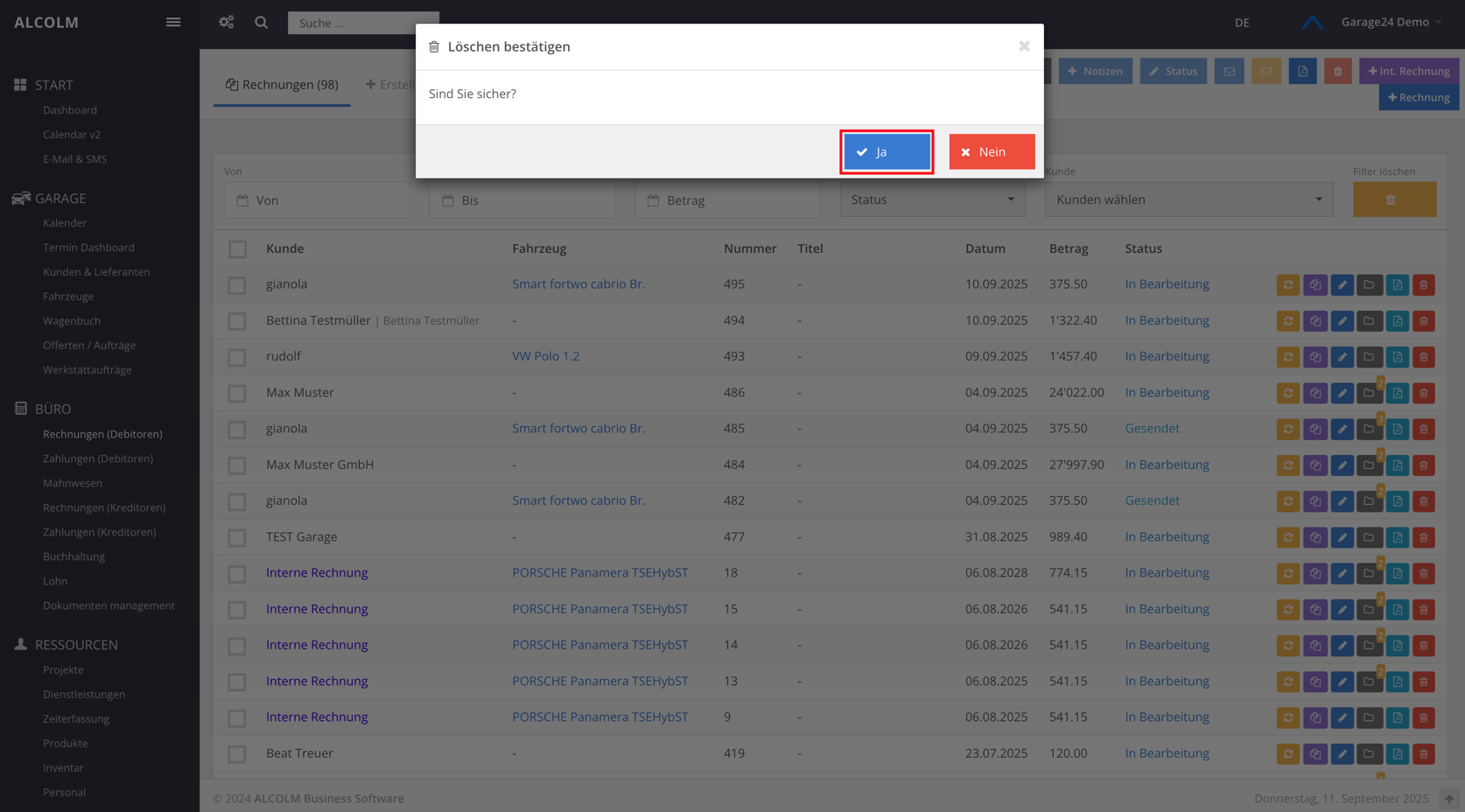Tick the checkbox for Bettina Testmüller row
Screen dimensions: 1465x812
[237, 321]
